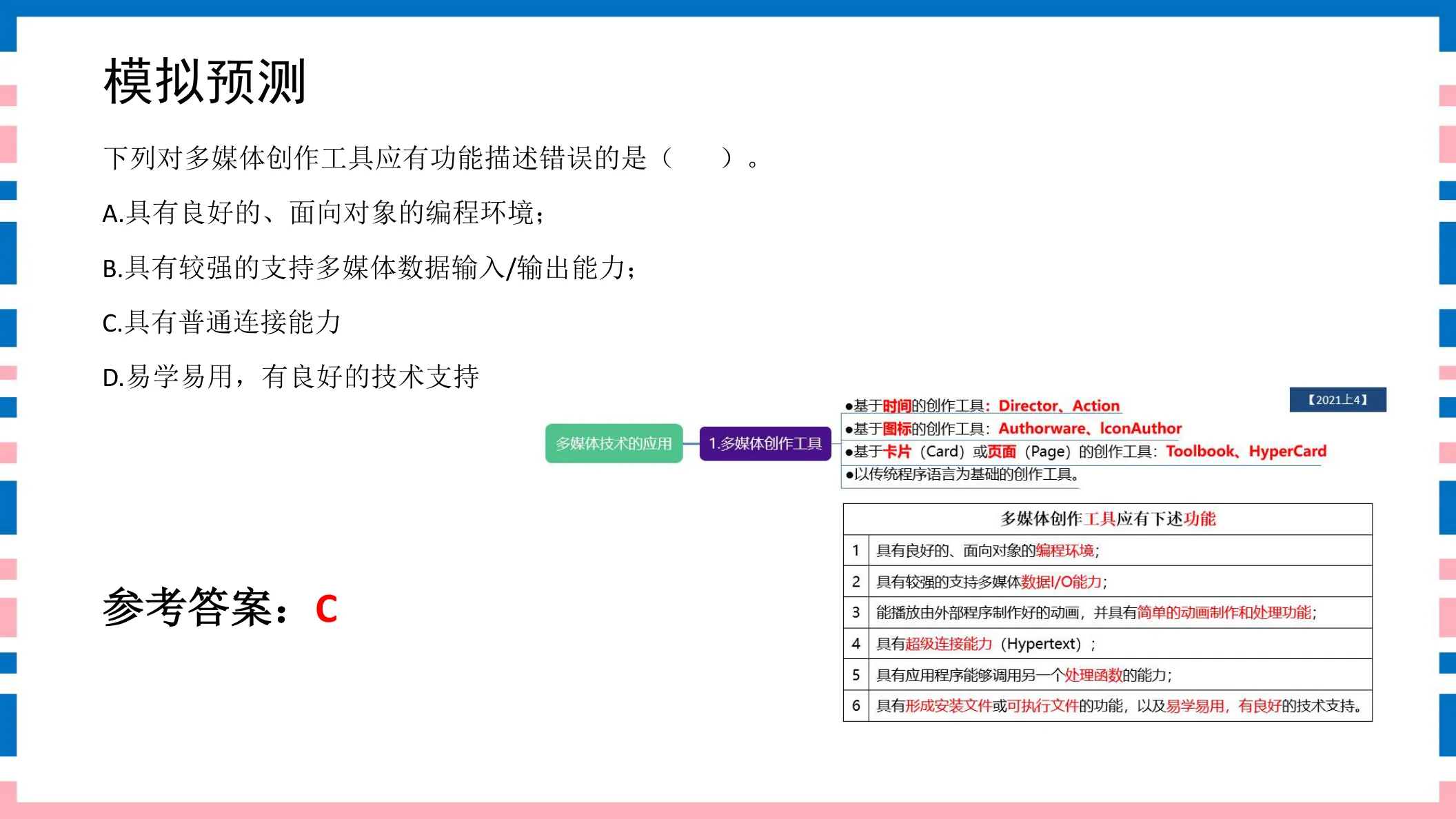Choose option A.具有良好的、面向对象的编程环境
The width and height of the screenshot is (1456, 819).
[324, 213]
